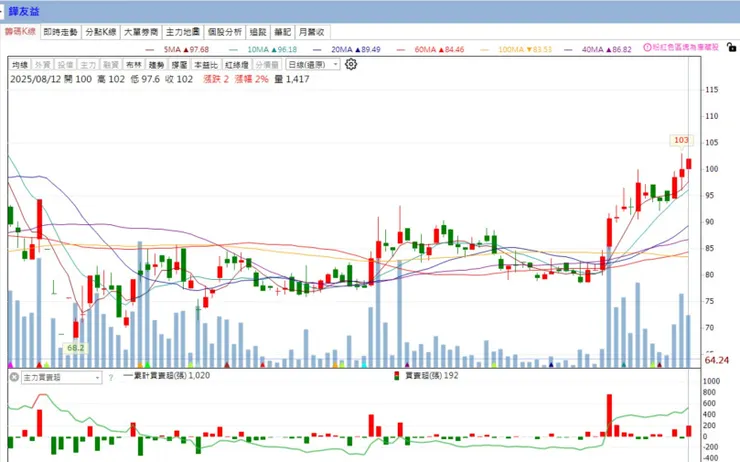The image size is (740, 462).
Task: Open the 分點K線 tab
Action: 101,32
